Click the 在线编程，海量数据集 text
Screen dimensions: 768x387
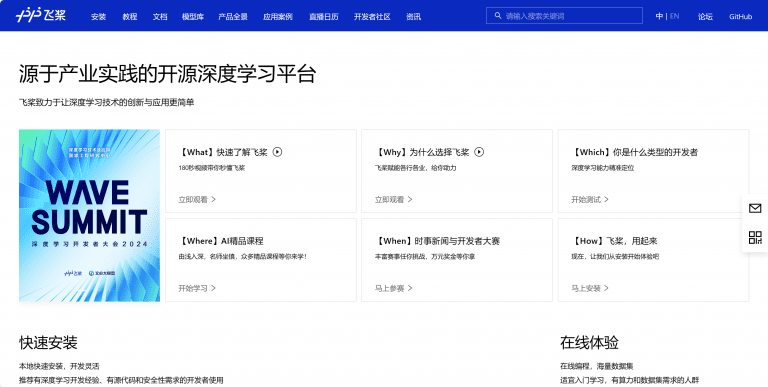click(597, 366)
